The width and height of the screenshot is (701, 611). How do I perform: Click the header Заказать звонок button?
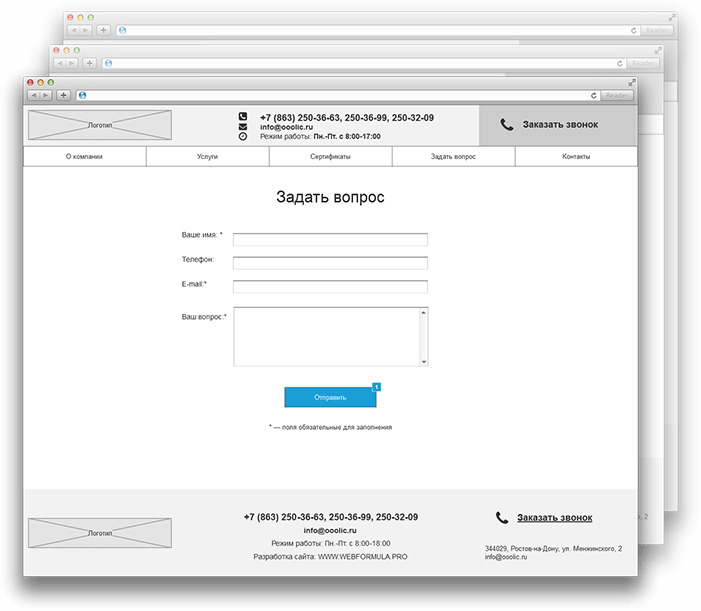(558, 125)
